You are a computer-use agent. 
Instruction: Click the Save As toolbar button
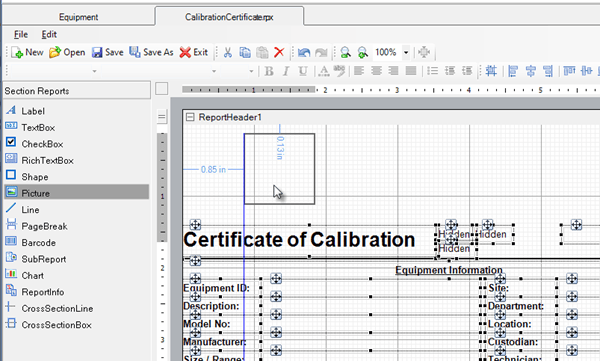[x=151, y=52]
